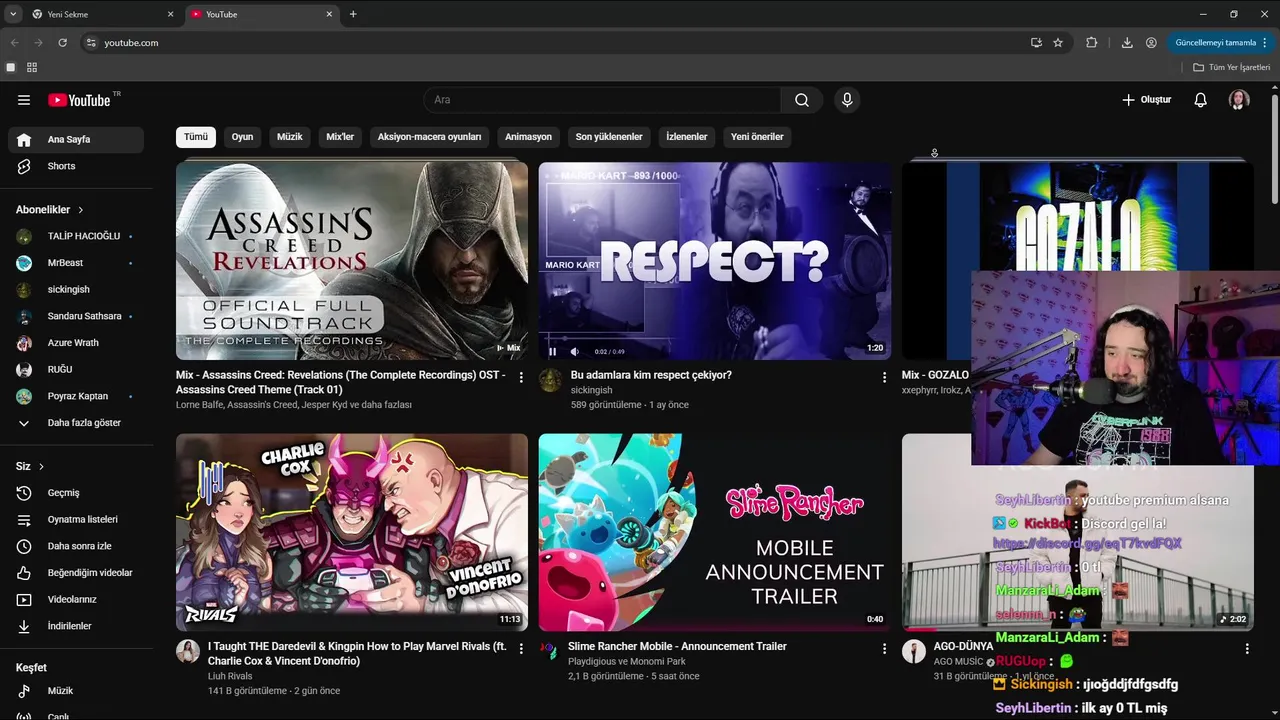
Task: Open the Siz section chevron
Action: 41,467
